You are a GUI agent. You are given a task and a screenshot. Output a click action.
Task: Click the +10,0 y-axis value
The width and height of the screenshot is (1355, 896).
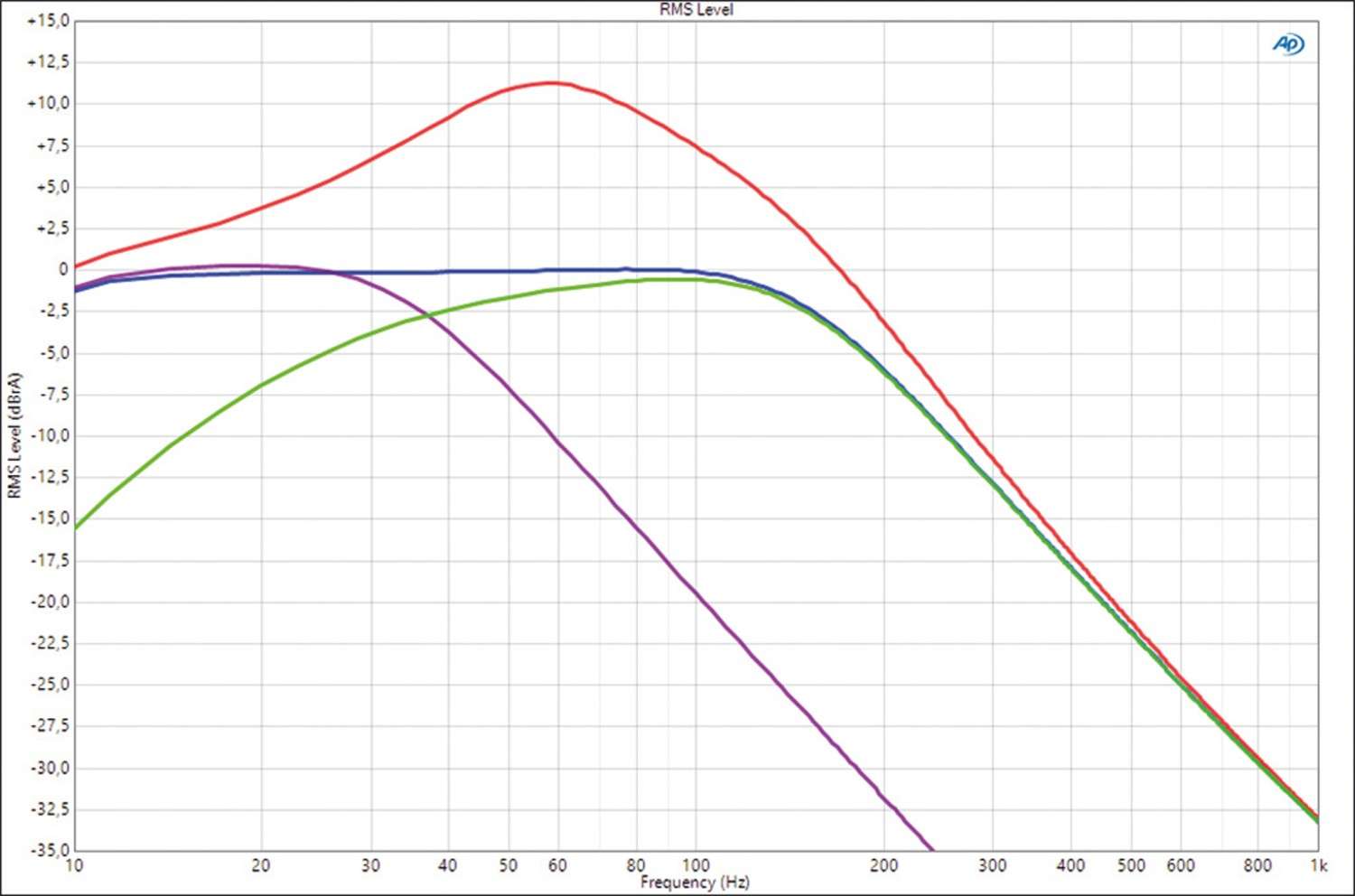(49, 104)
